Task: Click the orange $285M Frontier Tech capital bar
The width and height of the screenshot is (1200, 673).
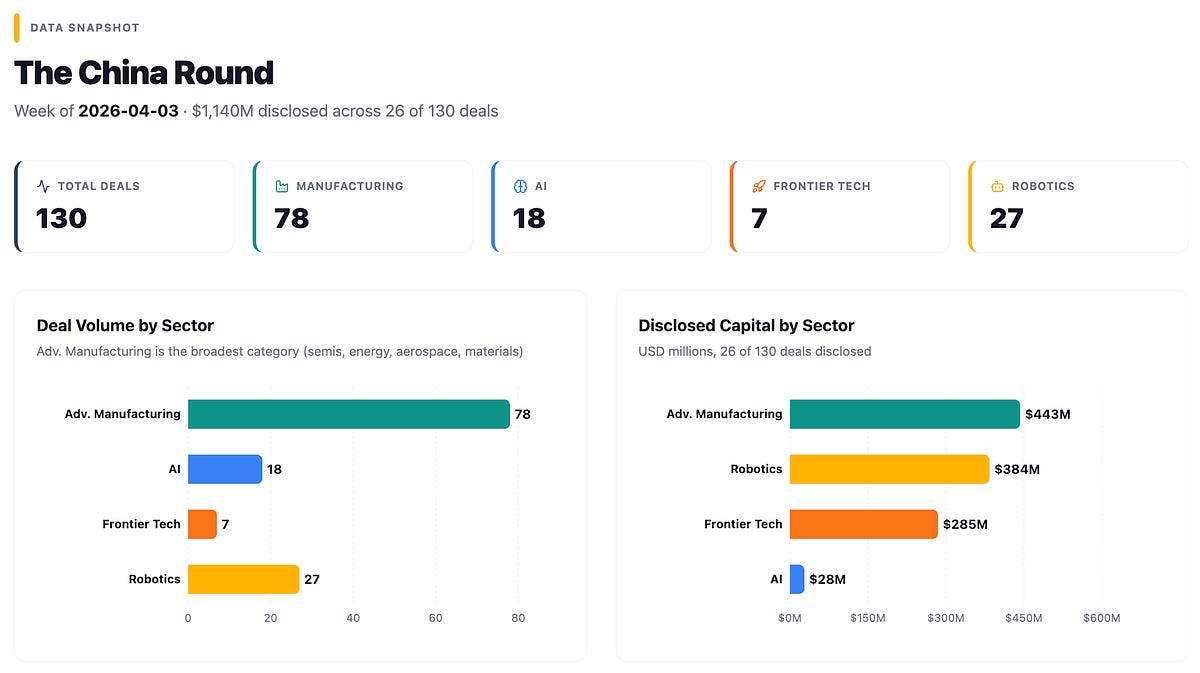Action: coord(864,524)
